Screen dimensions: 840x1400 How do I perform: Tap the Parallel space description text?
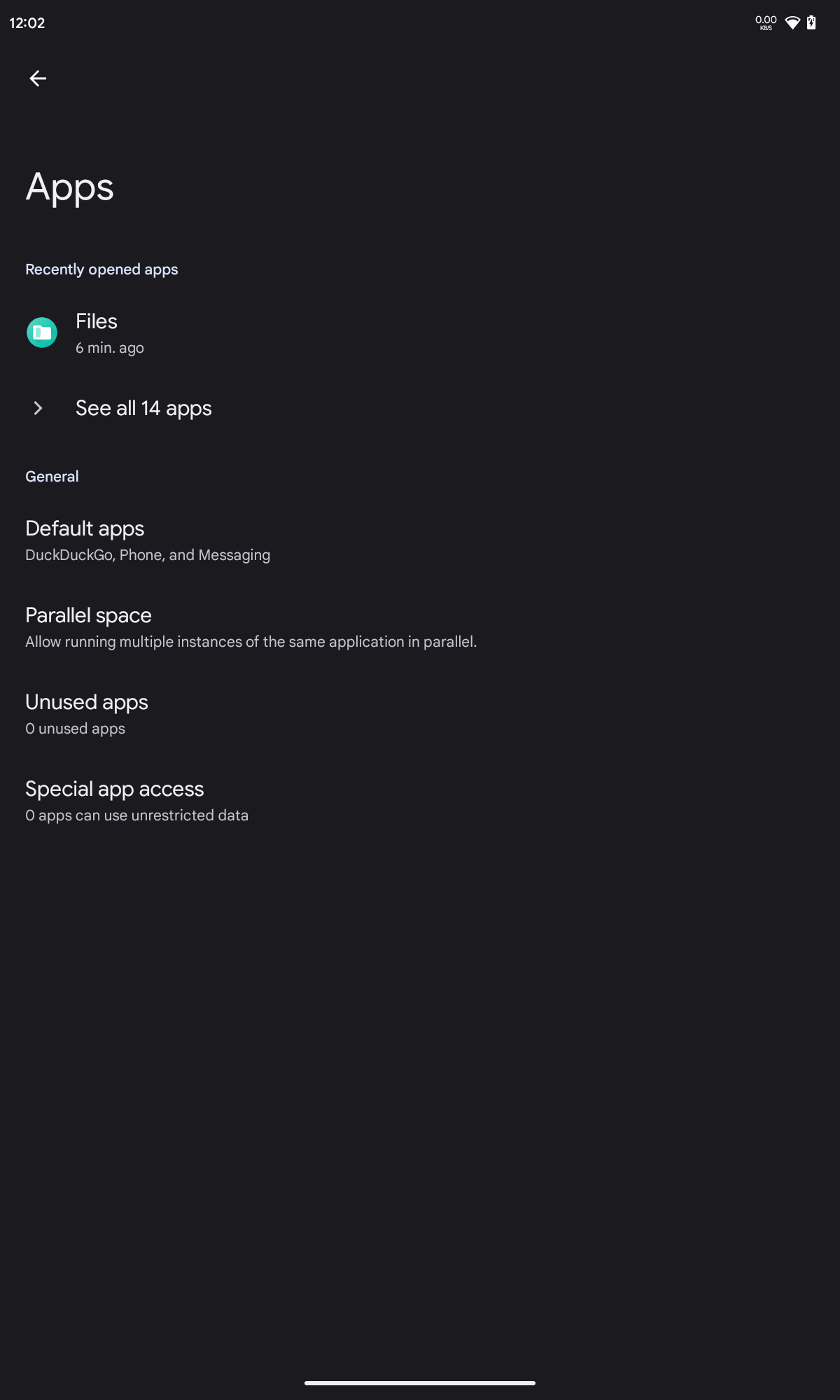pos(251,642)
